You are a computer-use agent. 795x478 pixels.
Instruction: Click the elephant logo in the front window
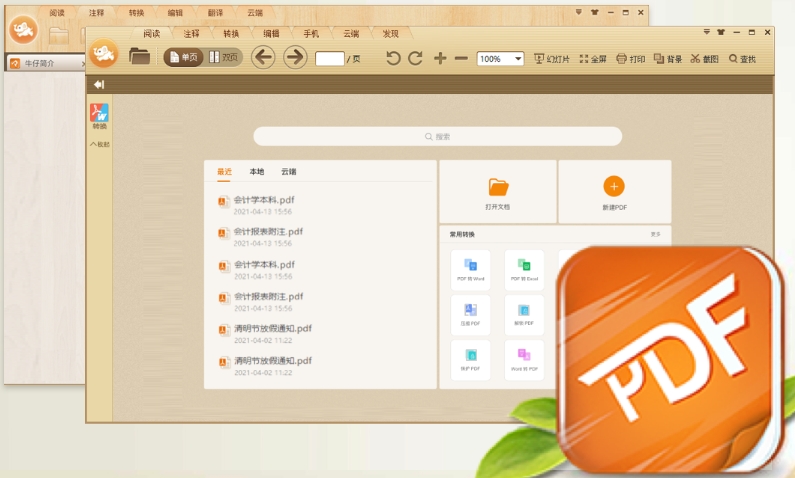click(x=104, y=54)
